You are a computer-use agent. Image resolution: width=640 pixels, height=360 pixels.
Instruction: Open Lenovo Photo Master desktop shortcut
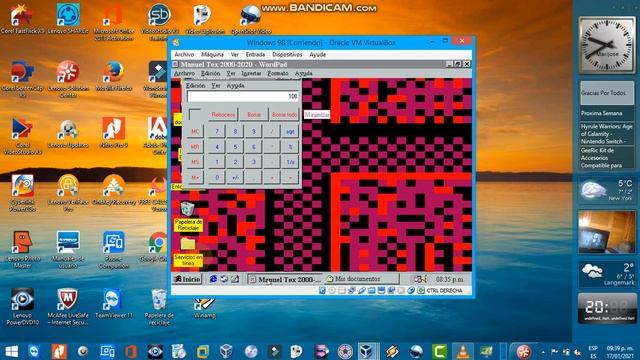pyautogui.click(x=22, y=250)
